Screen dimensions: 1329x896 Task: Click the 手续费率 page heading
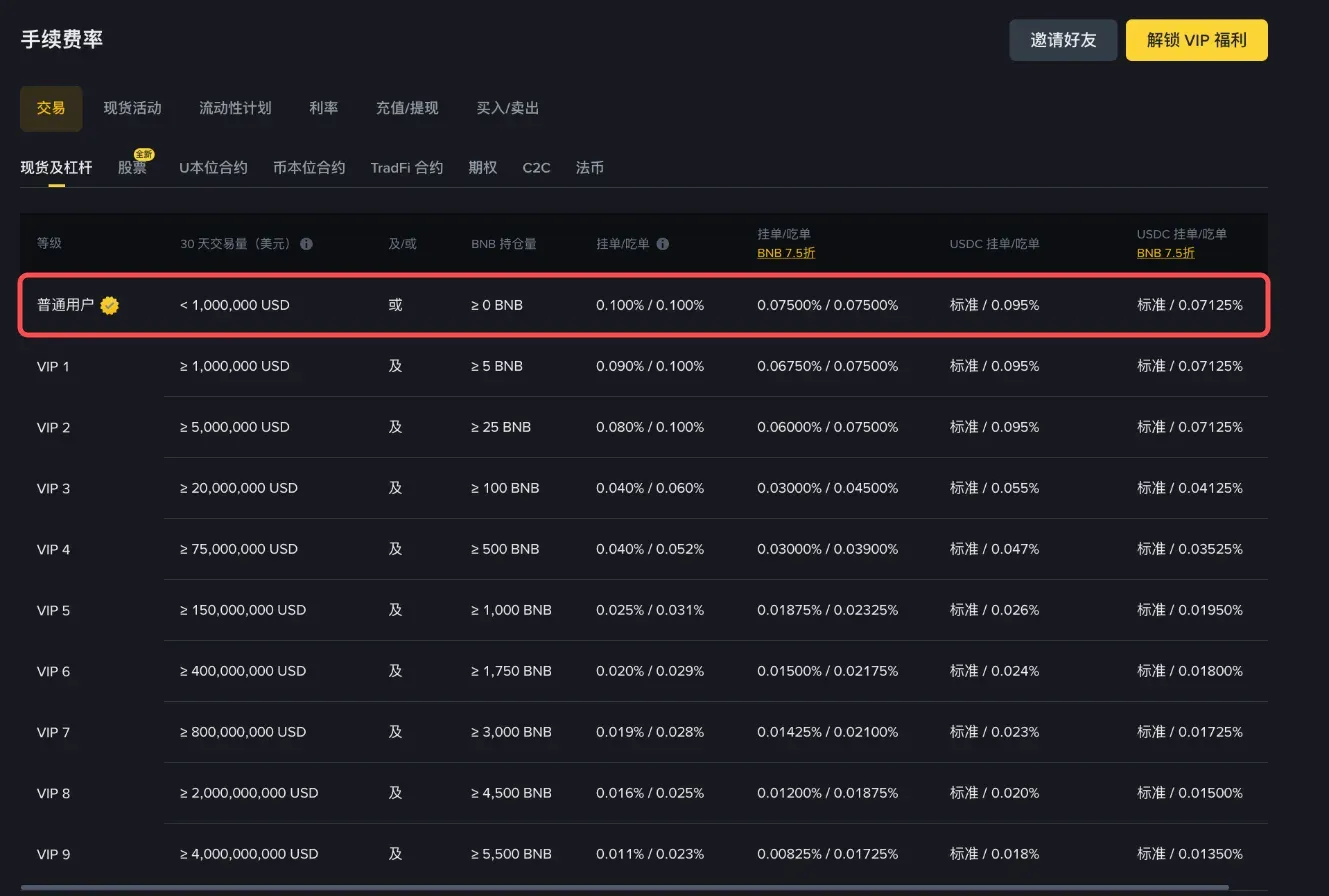pyautogui.click(x=62, y=39)
